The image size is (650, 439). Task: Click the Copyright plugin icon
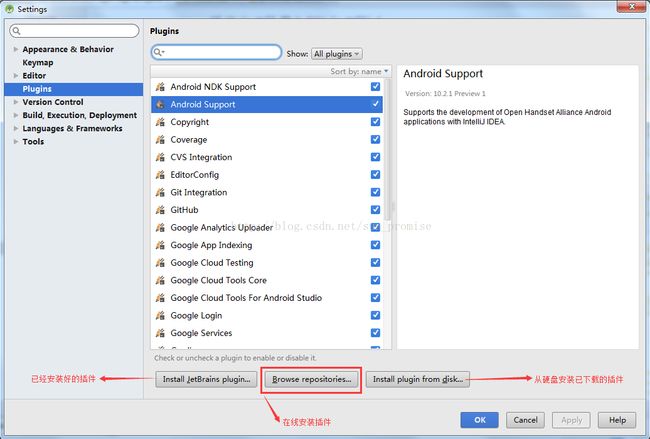pos(160,122)
